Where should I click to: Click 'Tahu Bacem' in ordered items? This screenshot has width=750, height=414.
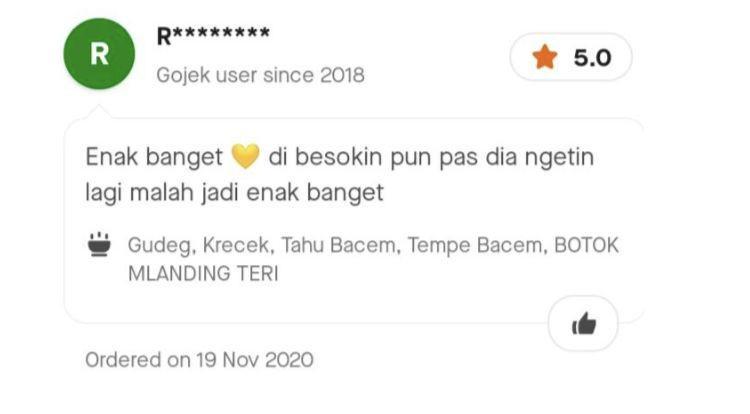pos(340,245)
